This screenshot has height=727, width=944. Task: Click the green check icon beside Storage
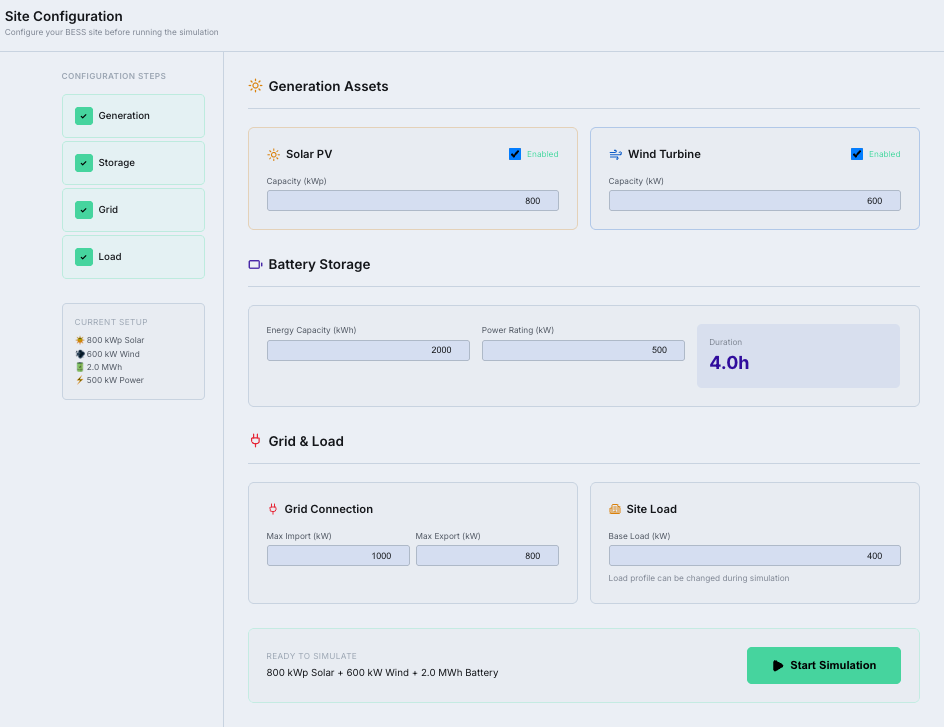(84, 162)
